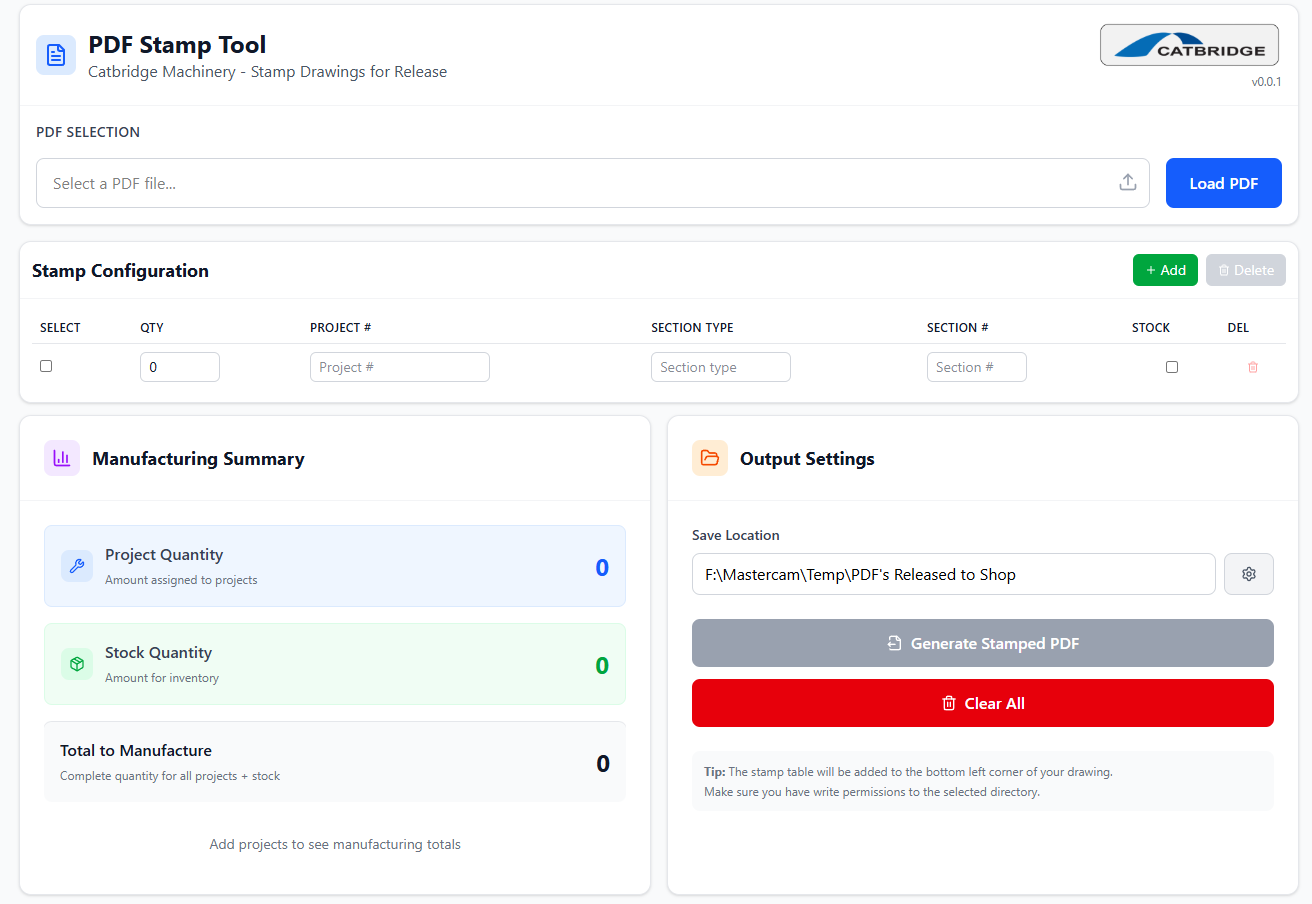This screenshot has height=904, width=1312.
Task: Click Generate Stamped PDF
Action: pos(983,643)
